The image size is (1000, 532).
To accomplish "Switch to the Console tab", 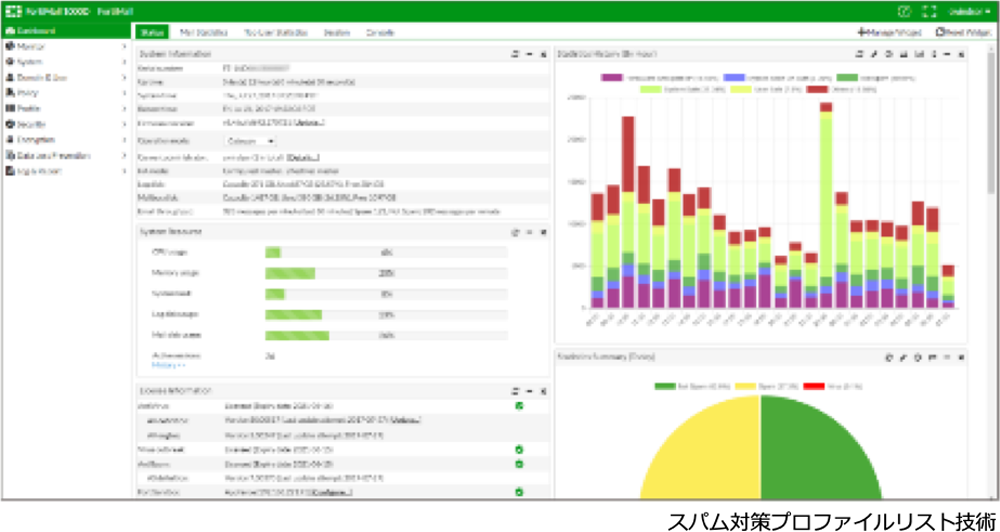I will click(x=379, y=32).
